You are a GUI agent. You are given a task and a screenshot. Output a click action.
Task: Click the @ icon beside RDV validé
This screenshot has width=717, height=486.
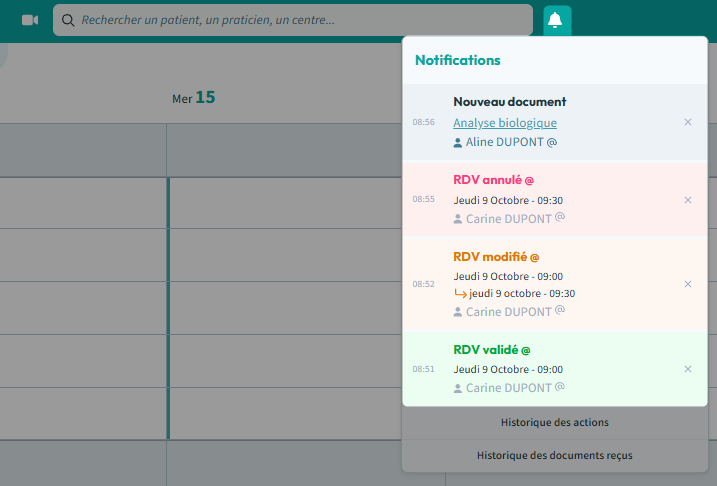click(526, 350)
